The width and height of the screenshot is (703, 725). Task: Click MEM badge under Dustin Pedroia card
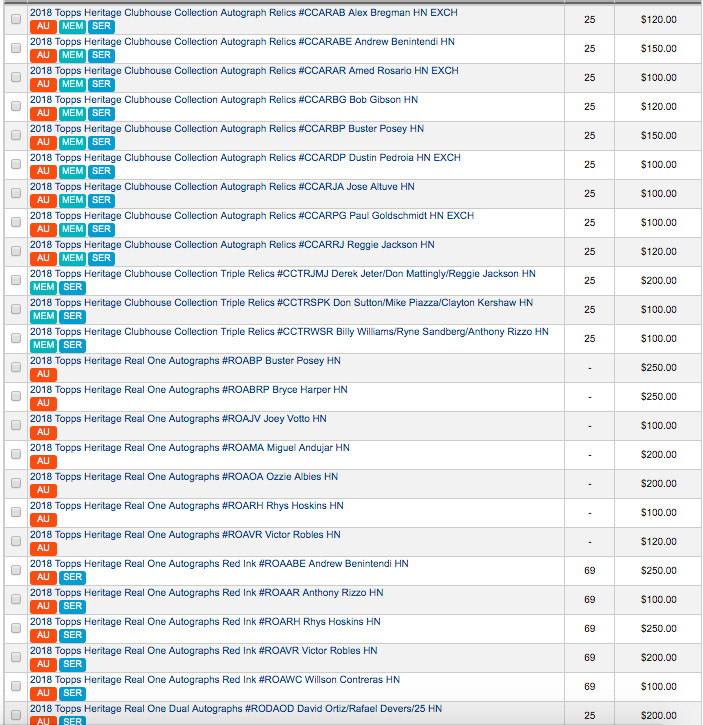point(72,172)
